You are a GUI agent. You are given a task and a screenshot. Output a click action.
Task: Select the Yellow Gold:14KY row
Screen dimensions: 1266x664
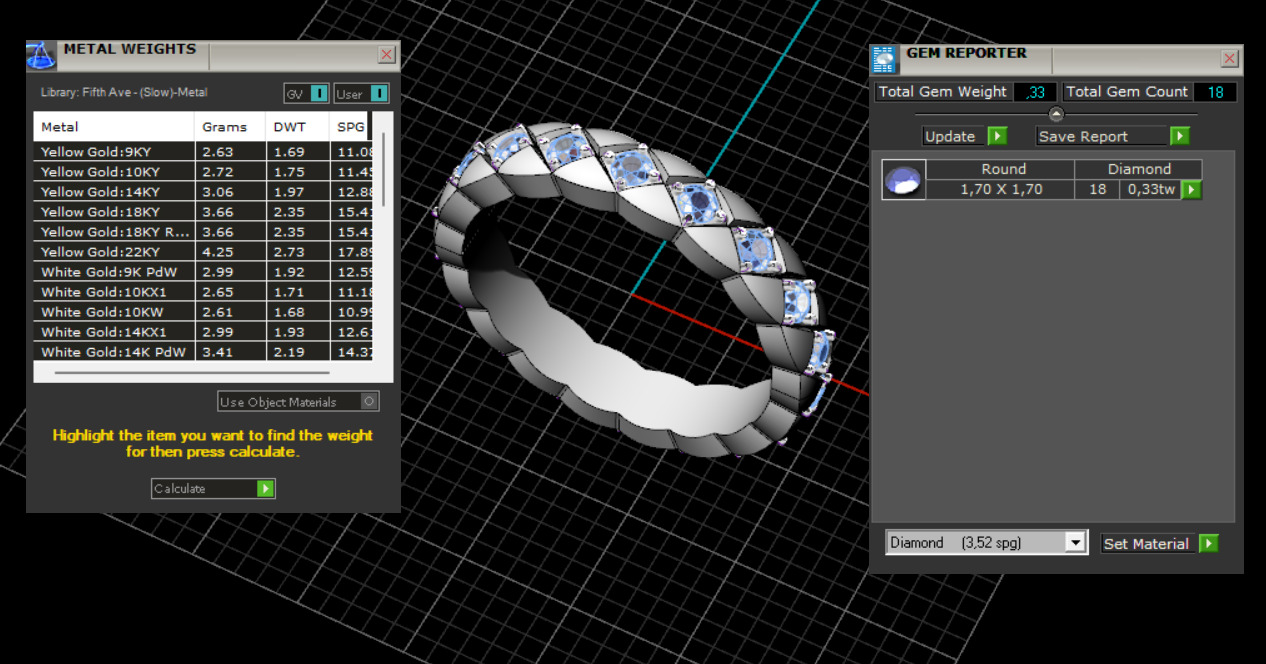pyautogui.click(x=205, y=192)
